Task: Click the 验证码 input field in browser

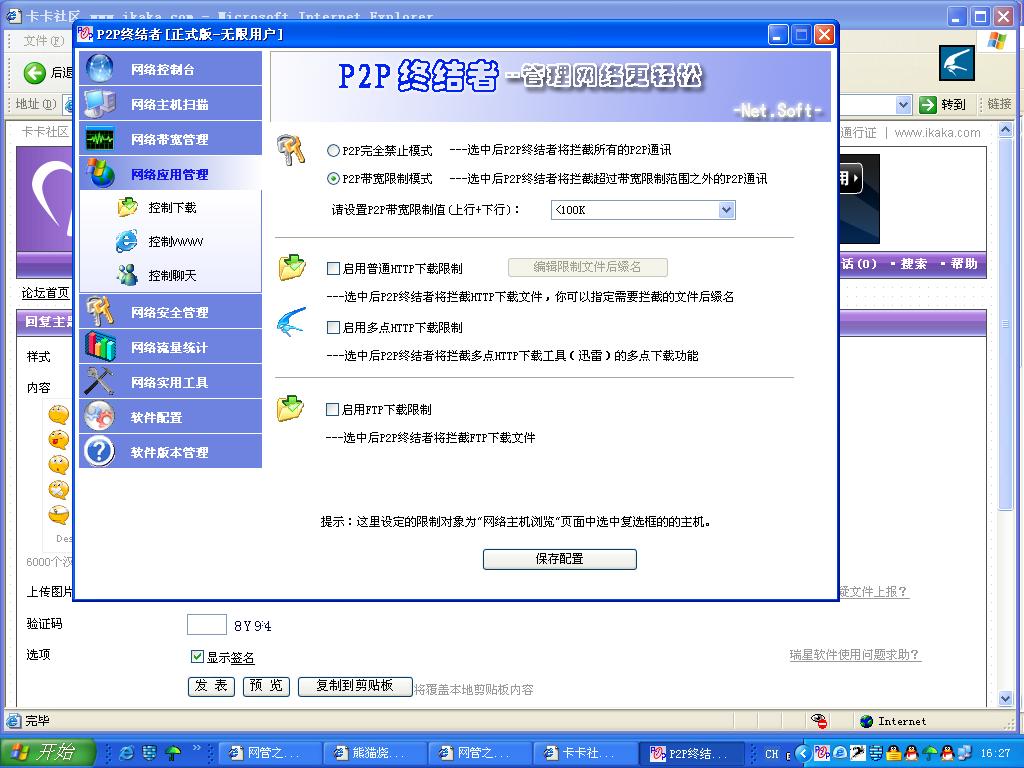Action: (206, 624)
